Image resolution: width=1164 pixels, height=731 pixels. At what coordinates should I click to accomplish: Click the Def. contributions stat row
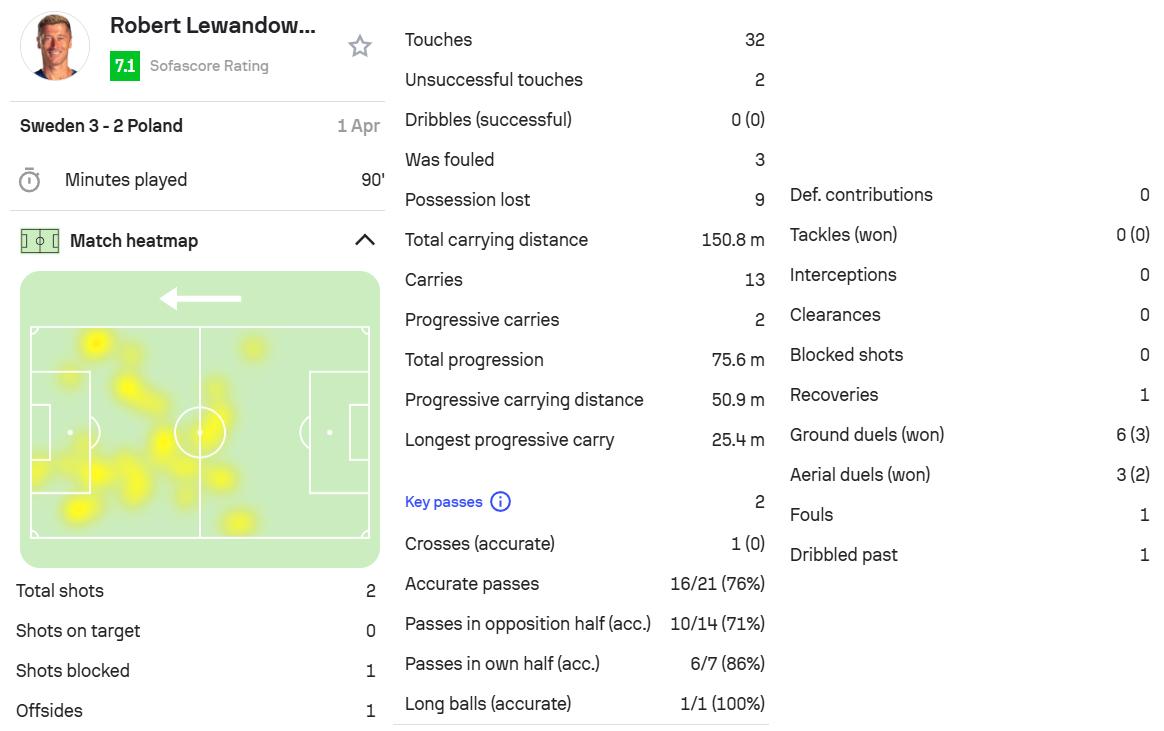tap(968, 195)
